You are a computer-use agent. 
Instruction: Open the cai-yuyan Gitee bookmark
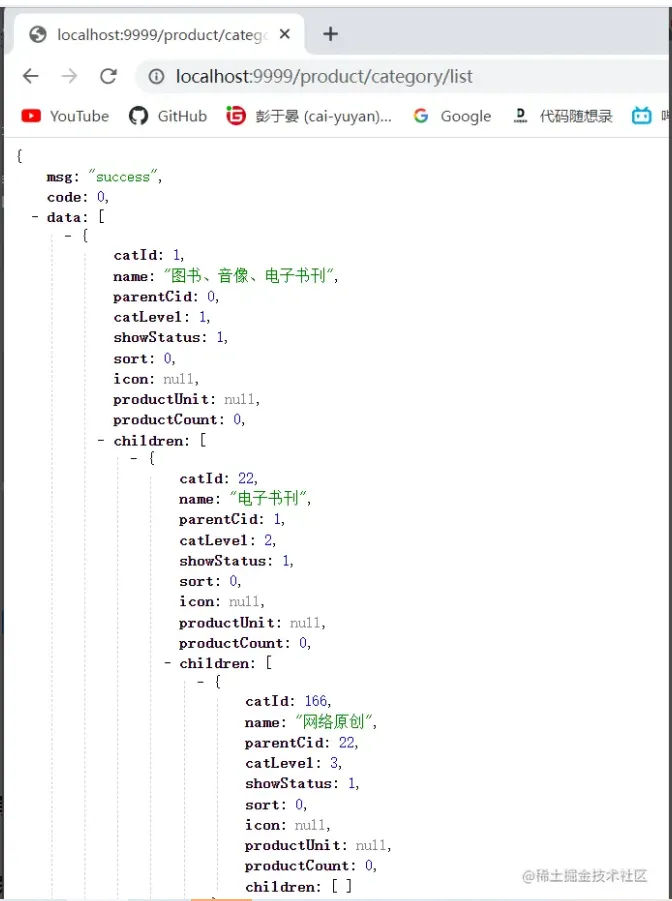point(309,116)
